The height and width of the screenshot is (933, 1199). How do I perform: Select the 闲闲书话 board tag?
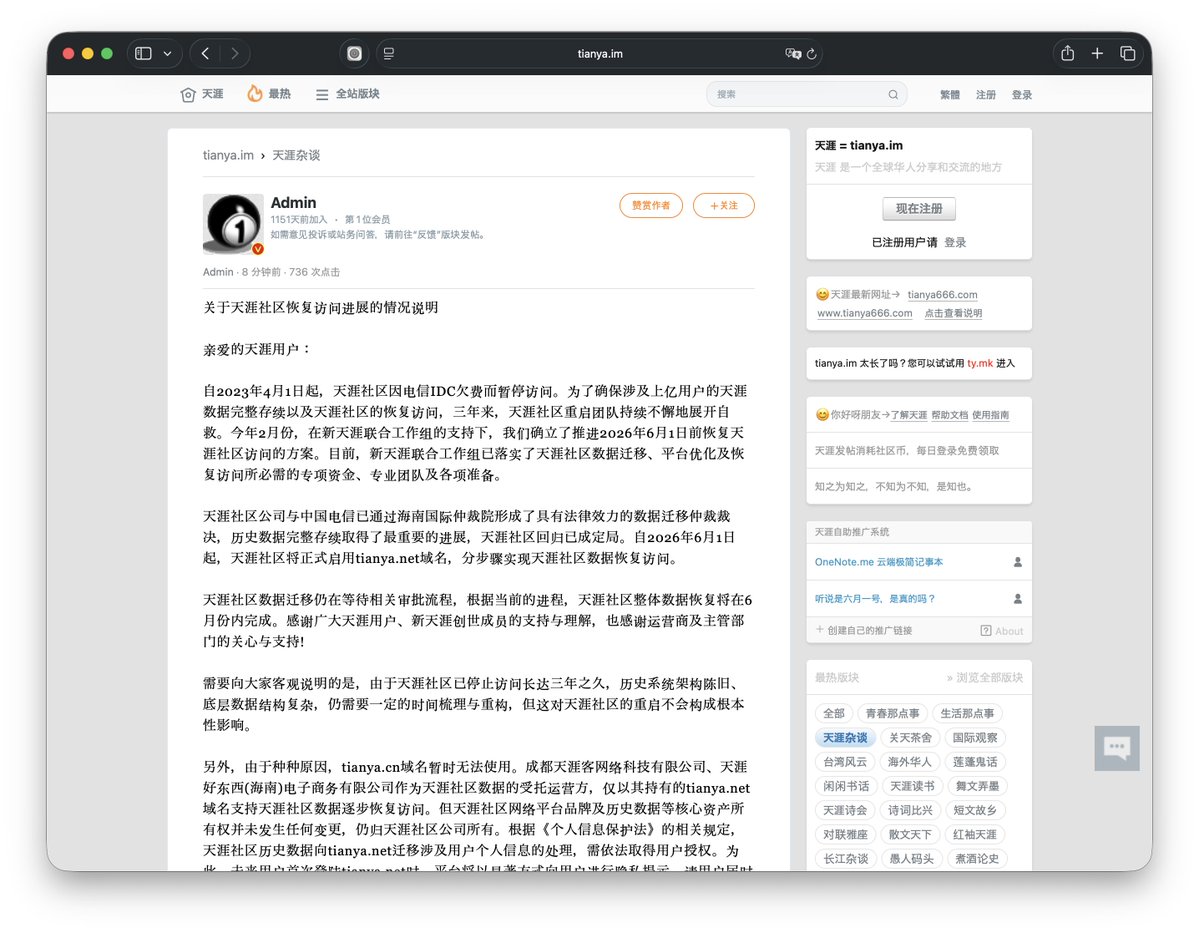[846, 786]
